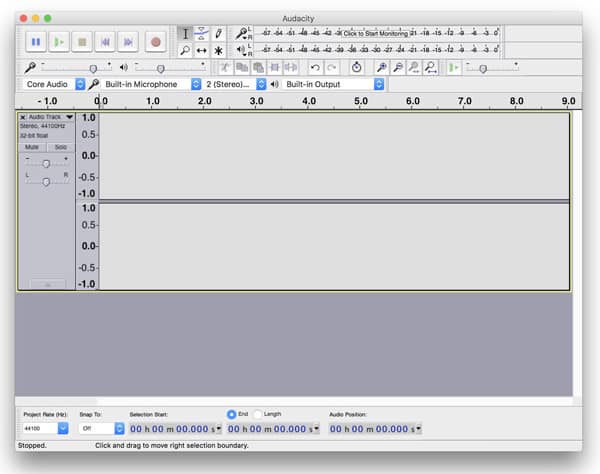Click the upper channel vertical scale
The image size is (600, 474).
pyautogui.click(x=87, y=156)
